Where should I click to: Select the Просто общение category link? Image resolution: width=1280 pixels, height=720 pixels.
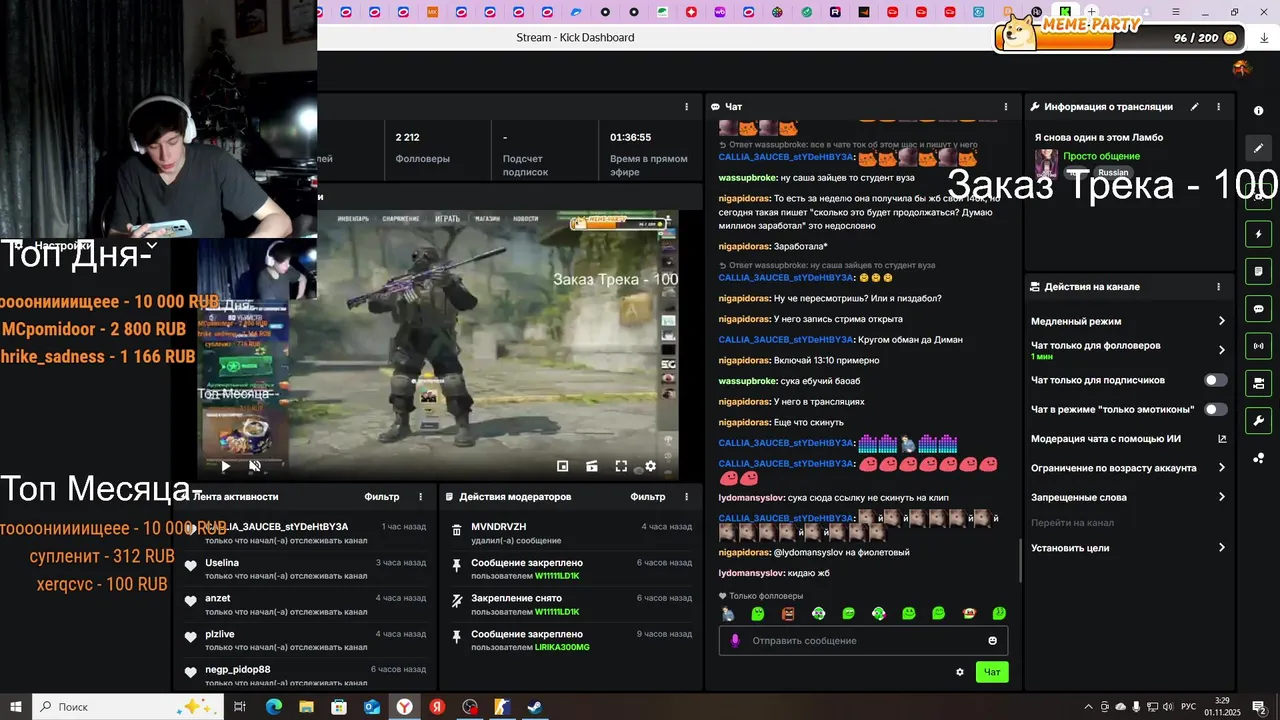(1101, 156)
